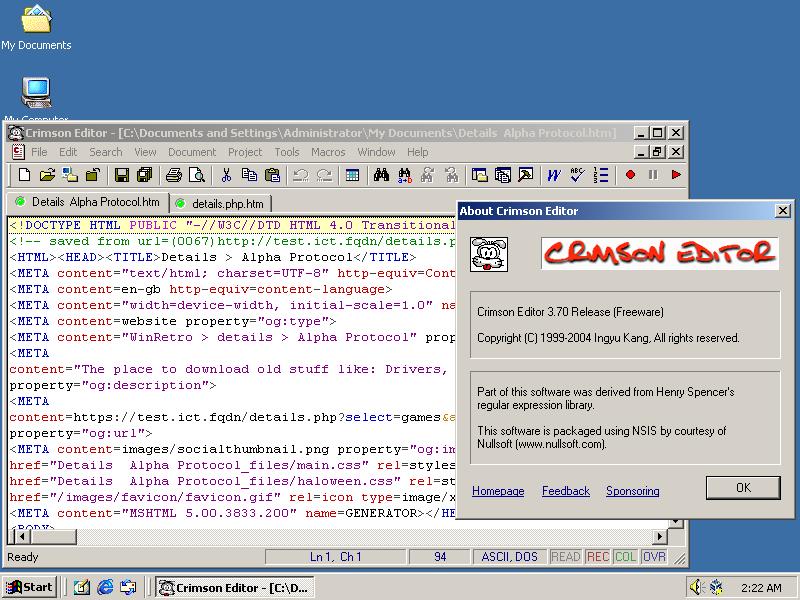Click the Save file floppy icon

point(121,176)
